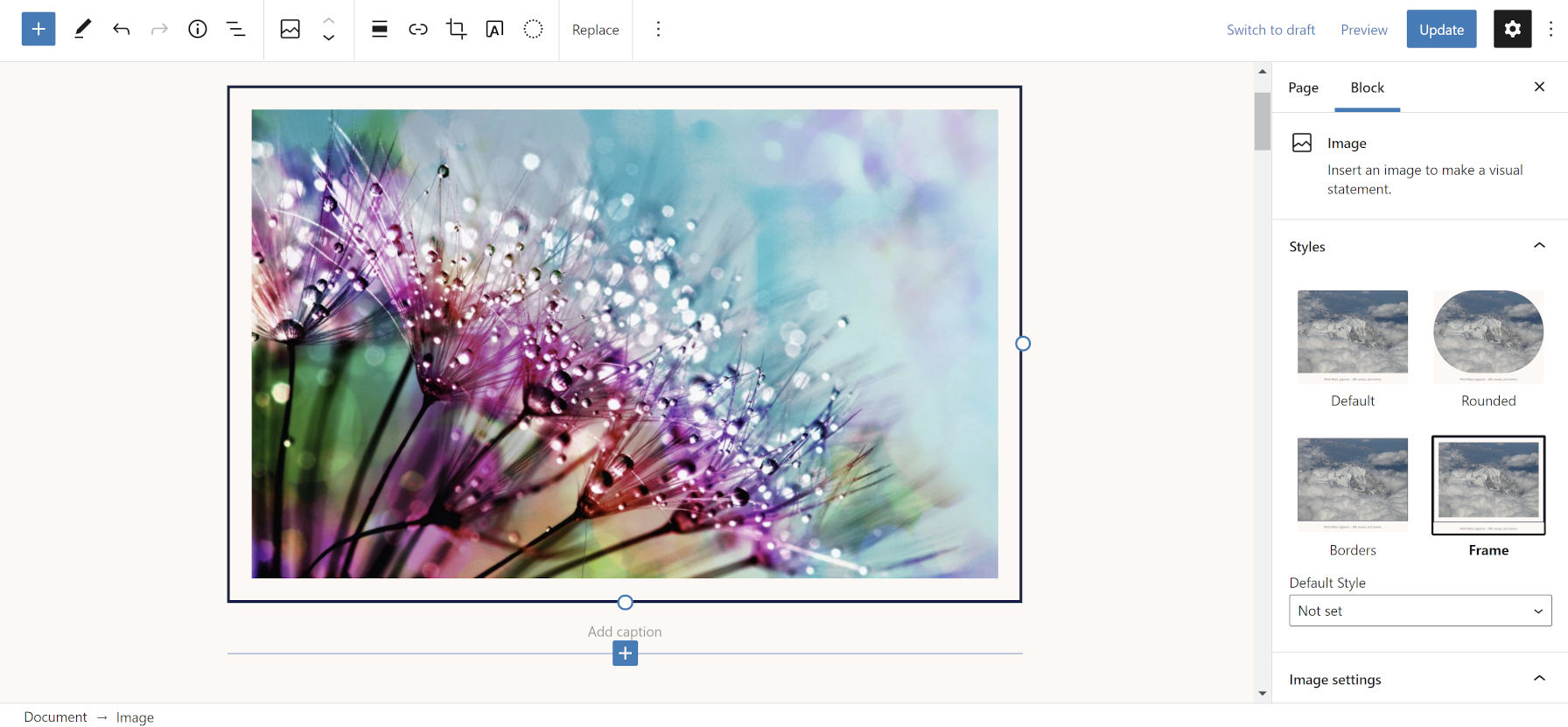Change block type via image icon
This screenshot has width=1568, height=727.
pos(290,29)
